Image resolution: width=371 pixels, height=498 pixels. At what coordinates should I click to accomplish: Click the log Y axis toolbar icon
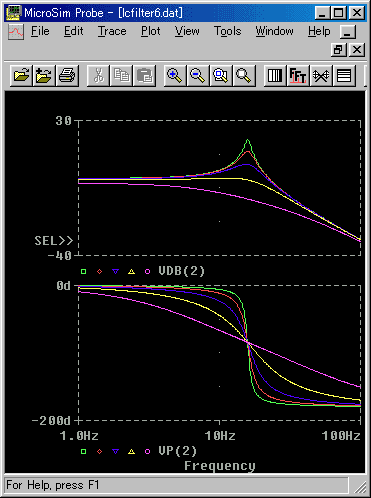point(344,75)
